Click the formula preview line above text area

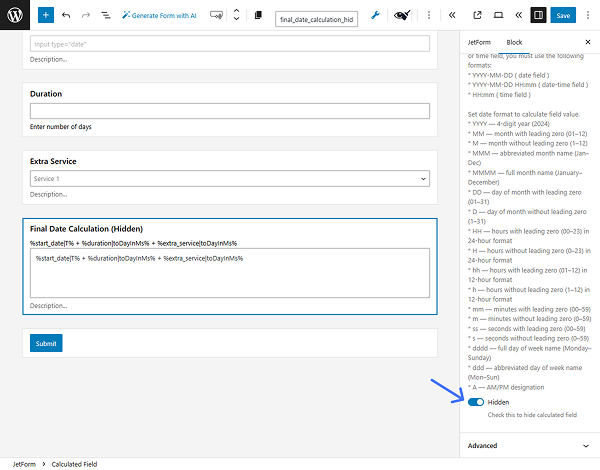134,243
